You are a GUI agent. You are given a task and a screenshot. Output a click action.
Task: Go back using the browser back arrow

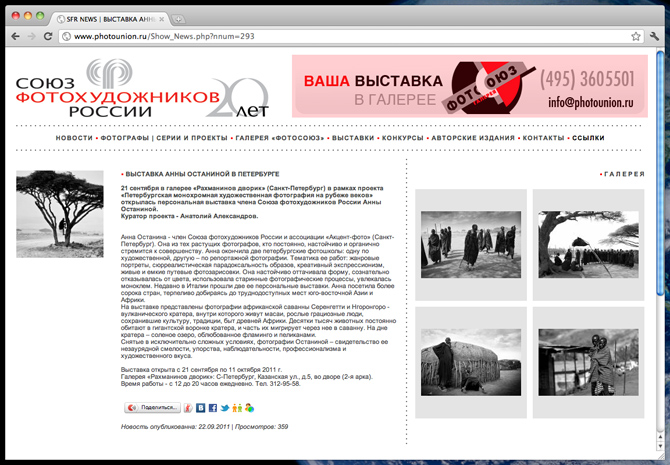pyautogui.click(x=15, y=36)
